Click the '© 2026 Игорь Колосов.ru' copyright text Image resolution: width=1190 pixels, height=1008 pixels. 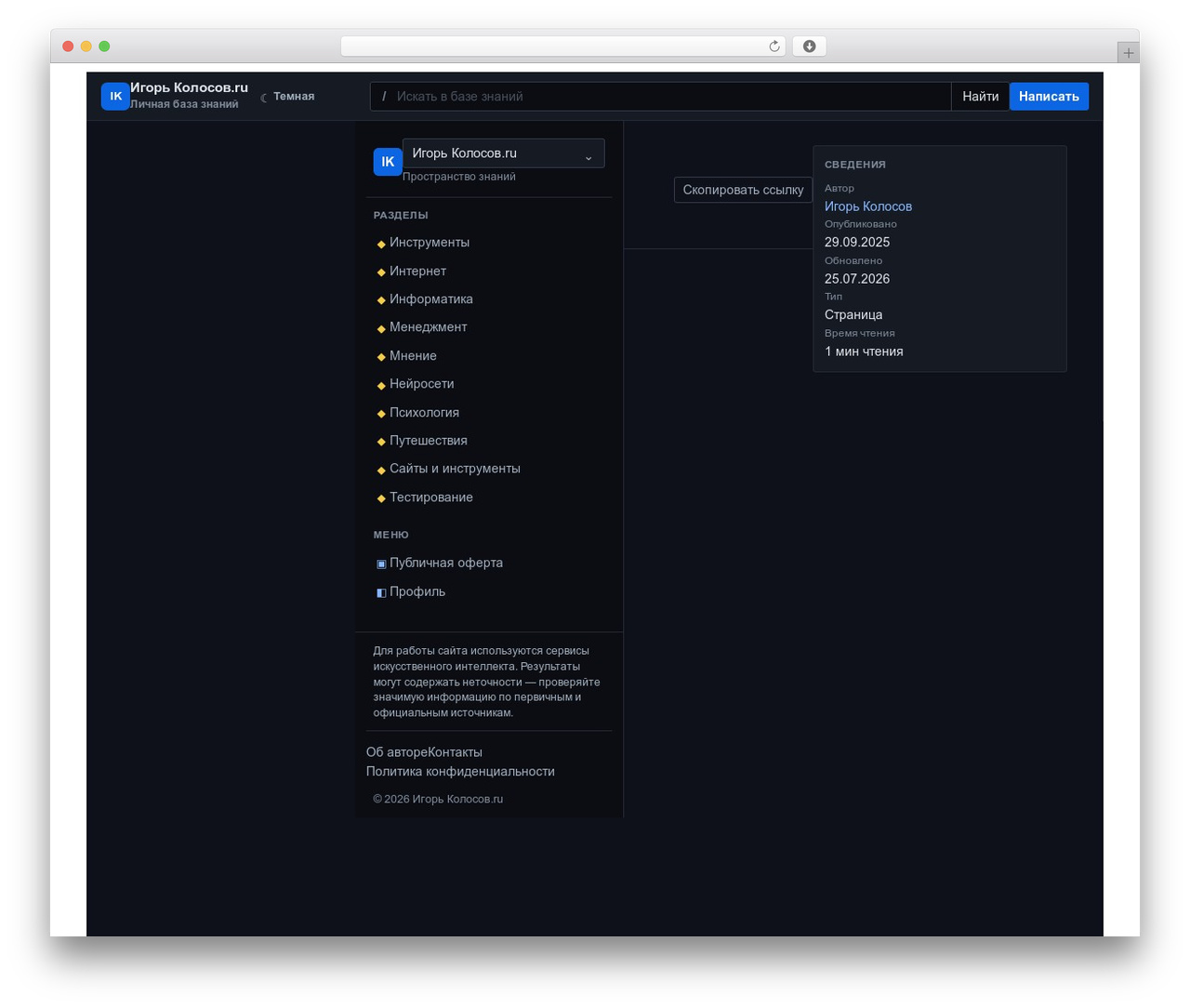(438, 799)
